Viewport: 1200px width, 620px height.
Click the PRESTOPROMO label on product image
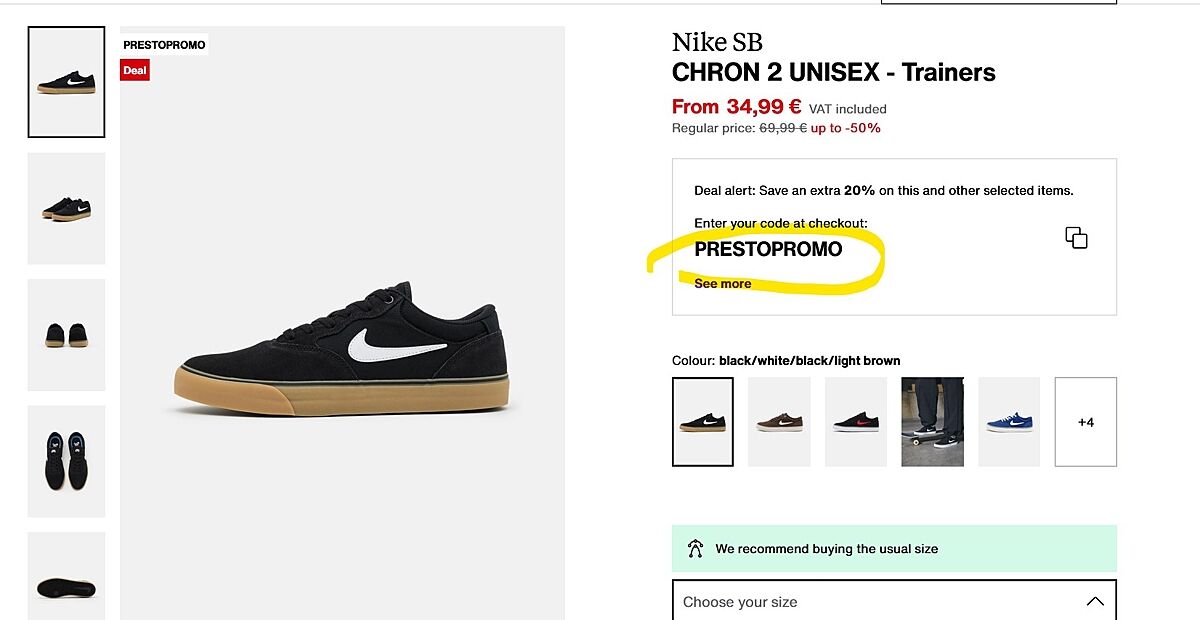pos(164,45)
